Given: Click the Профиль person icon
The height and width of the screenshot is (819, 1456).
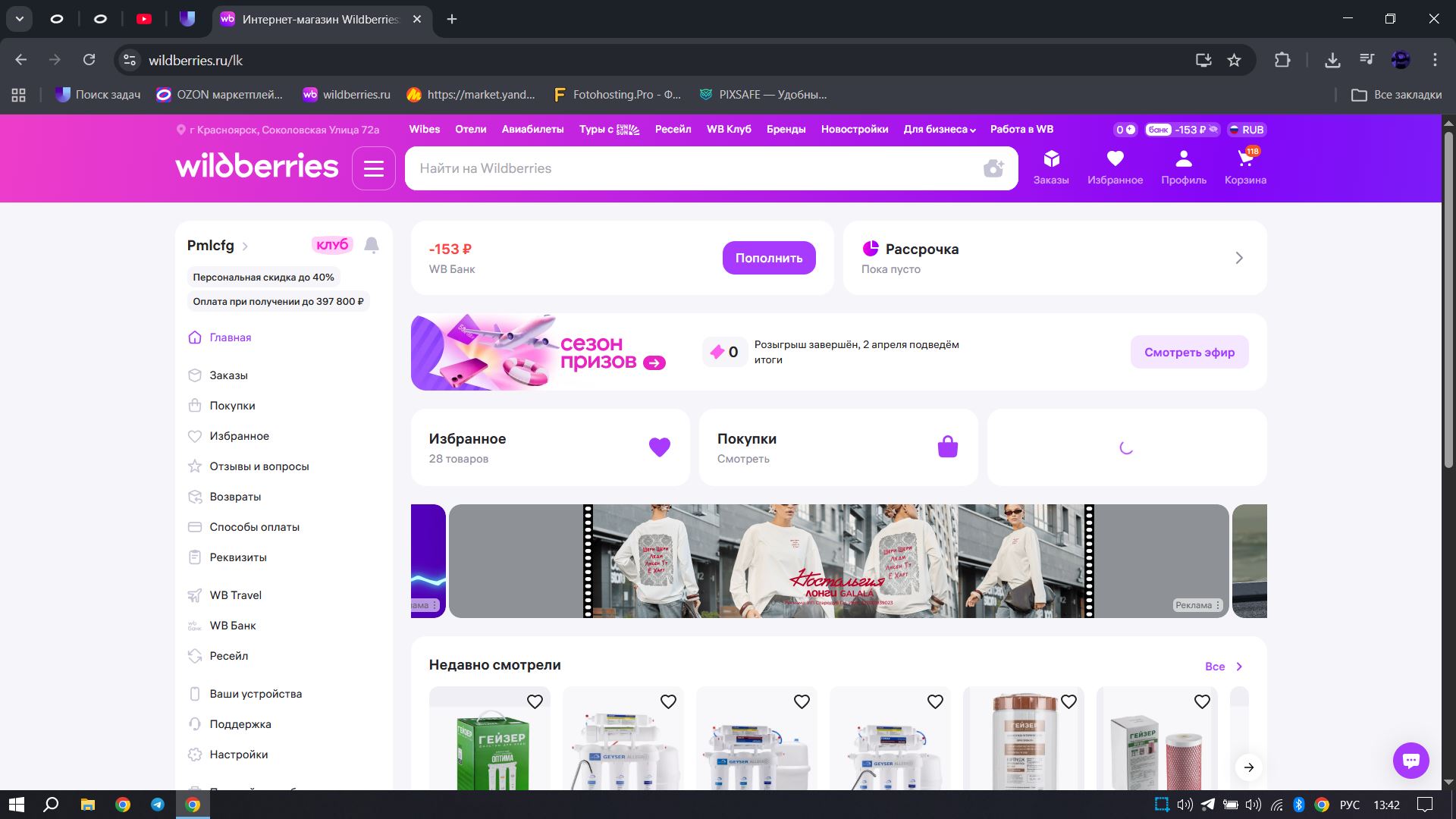Looking at the screenshot, I should (x=1183, y=159).
